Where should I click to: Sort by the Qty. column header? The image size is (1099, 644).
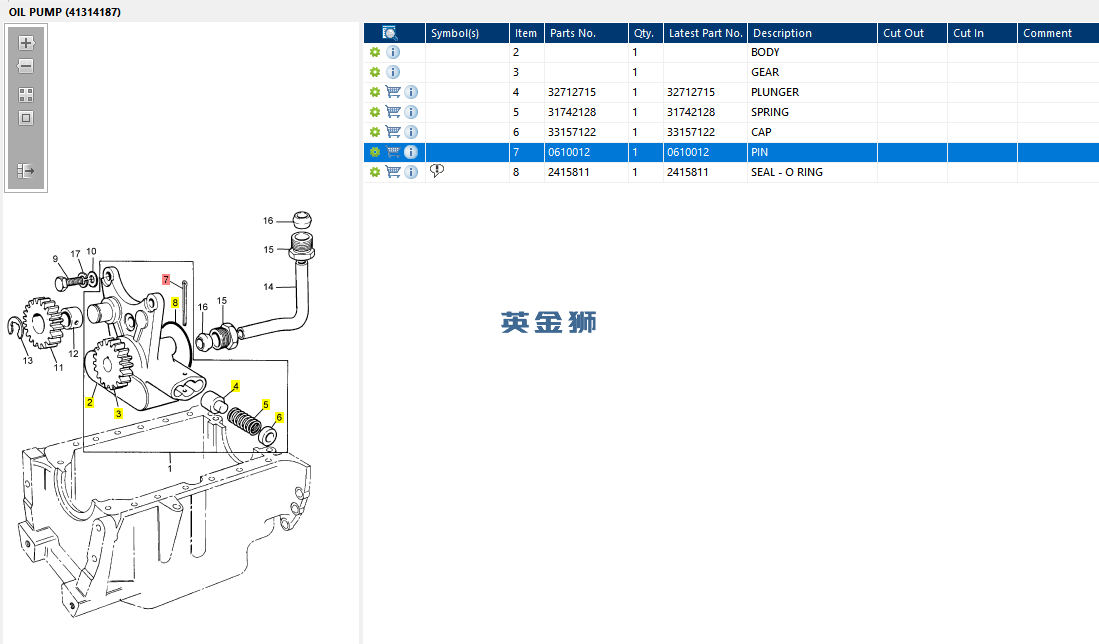point(646,33)
